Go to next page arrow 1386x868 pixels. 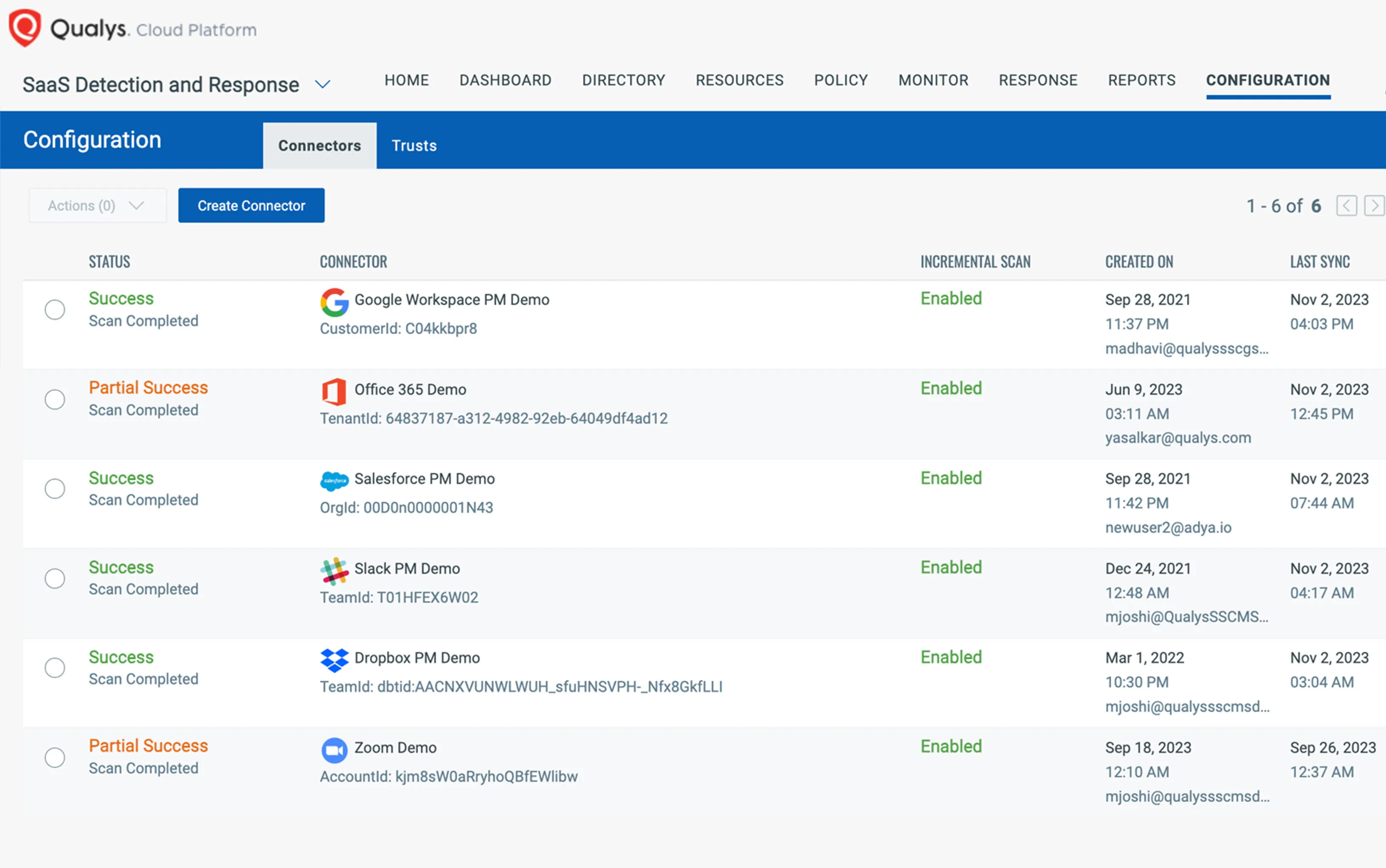(x=1374, y=206)
